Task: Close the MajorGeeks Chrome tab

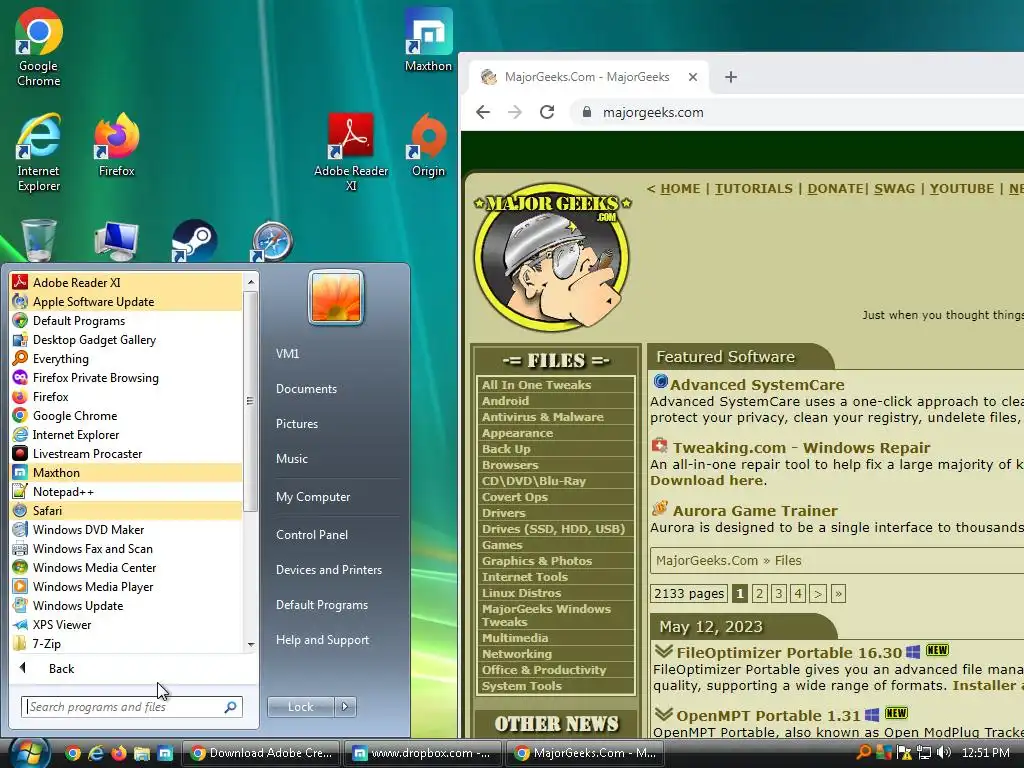Action: click(x=693, y=77)
